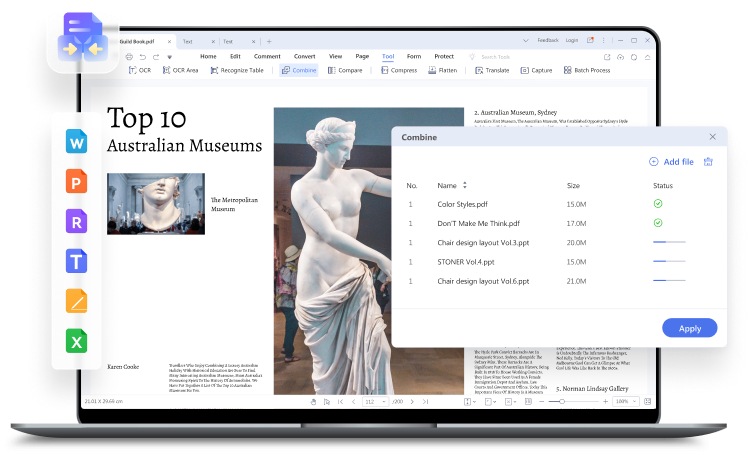Click the Flatten tool
This screenshot has width=752, height=456.
tap(443, 70)
